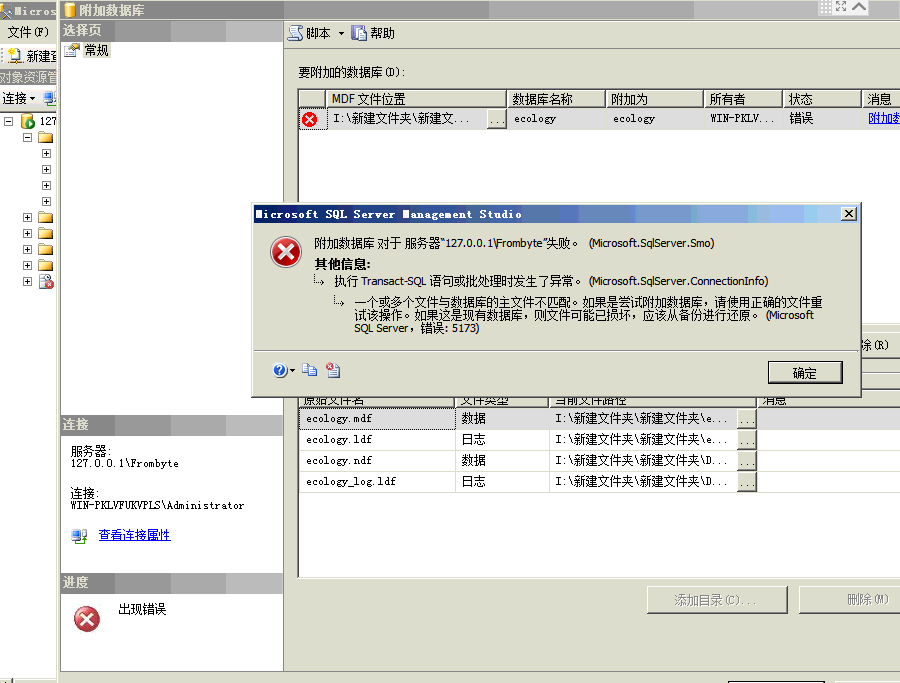This screenshot has height=683, width=900.
Task: Click the 状态 column header
Action: pos(822,99)
